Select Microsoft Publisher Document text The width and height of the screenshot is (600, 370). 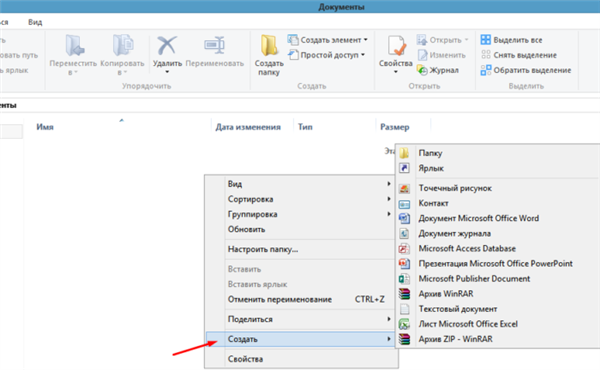click(474, 279)
